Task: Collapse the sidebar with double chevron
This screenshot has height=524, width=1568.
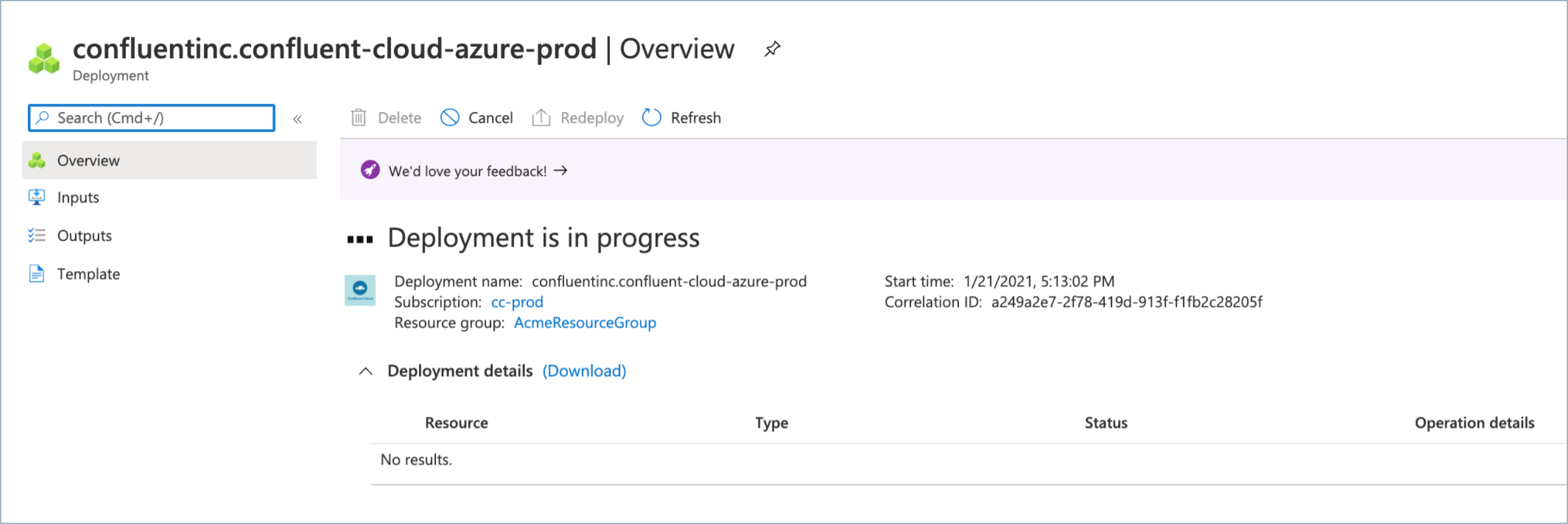Action: (x=298, y=119)
